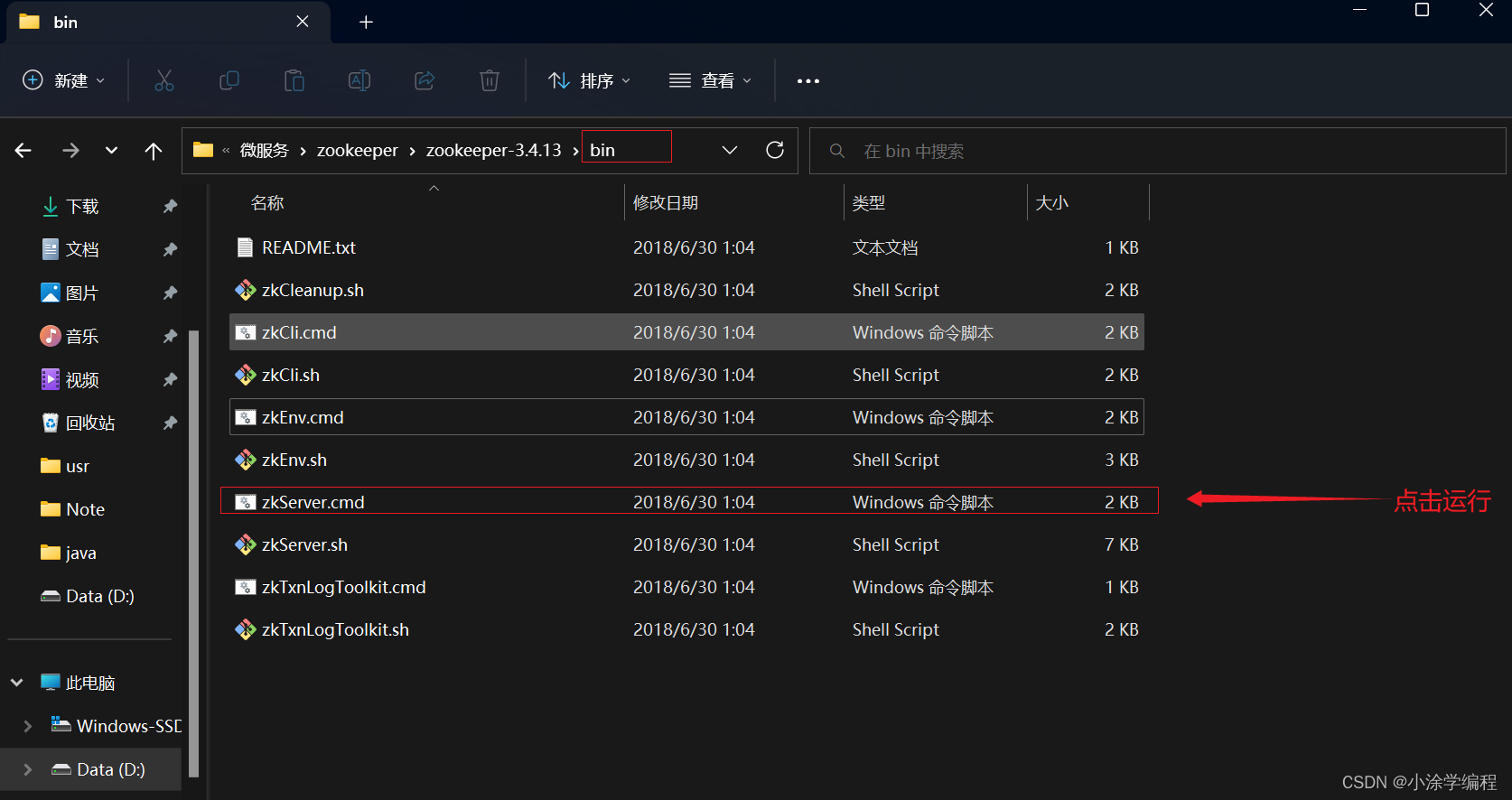The height and width of the screenshot is (800, 1512).
Task: Click the Recycle Bin icon in sidebar
Action: [51, 423]
